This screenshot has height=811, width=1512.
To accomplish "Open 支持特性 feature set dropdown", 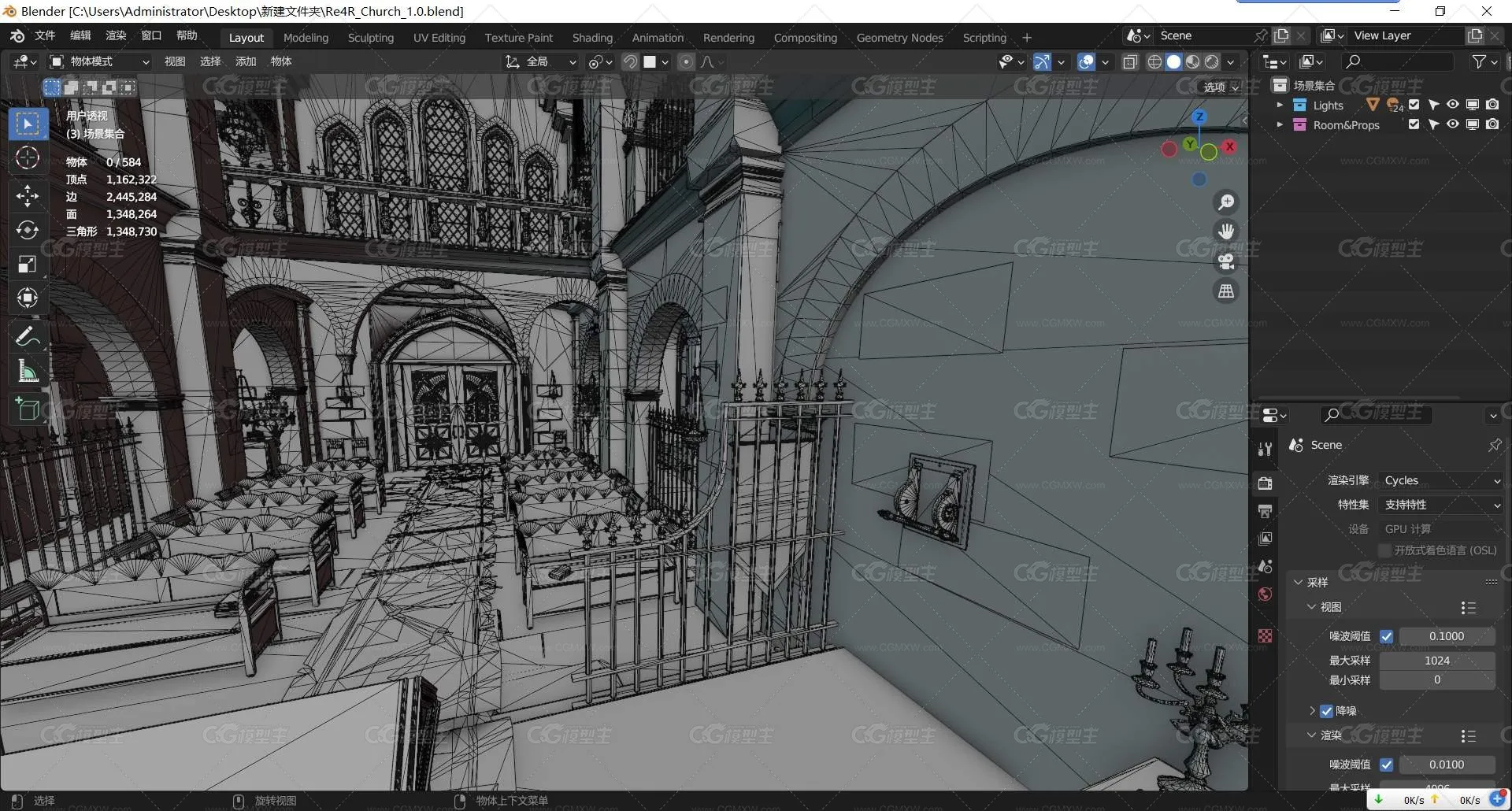I will pyautogui.click(x=1441, y=505).
